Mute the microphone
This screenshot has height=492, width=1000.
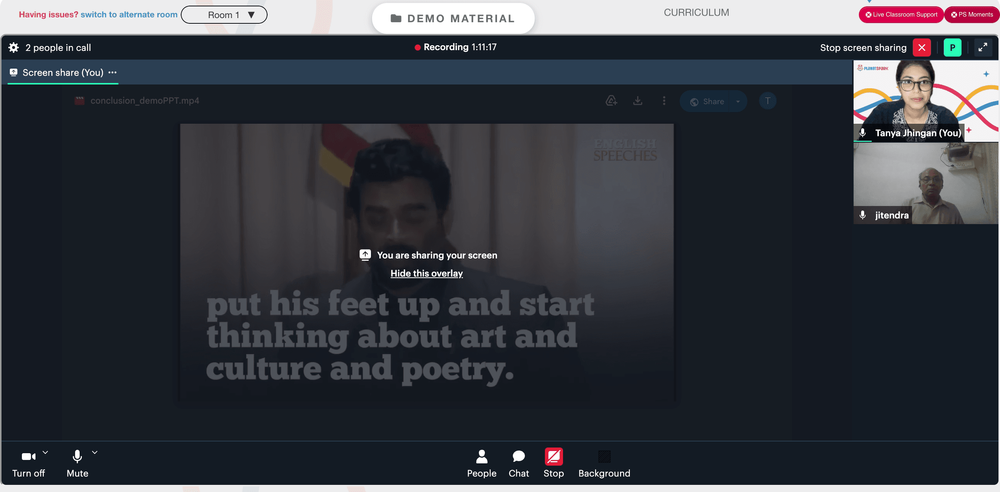tap(77, 463)
